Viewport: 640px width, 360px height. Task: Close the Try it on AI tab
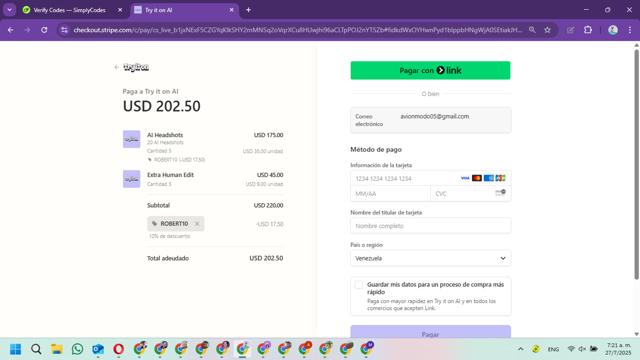tap(231, 10)
